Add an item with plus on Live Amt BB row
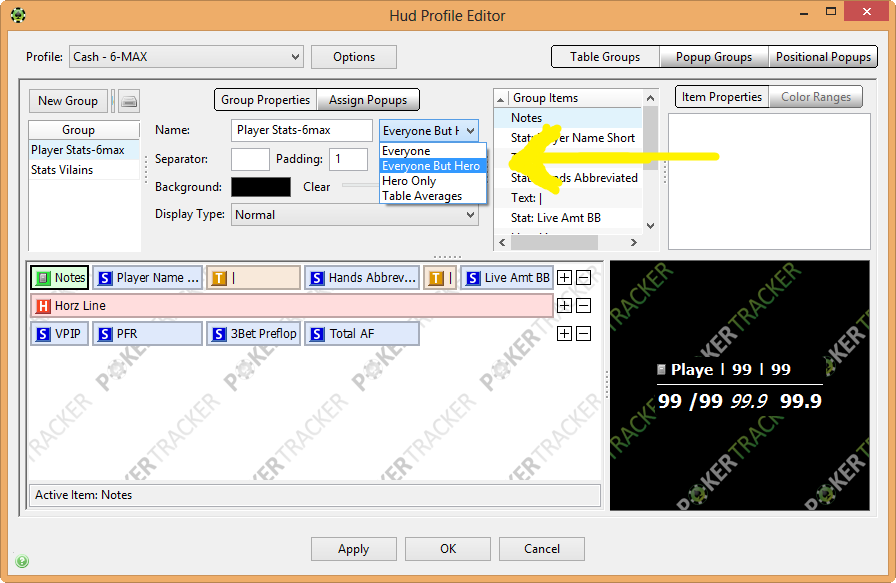896x583 pixels. (565, 278)
